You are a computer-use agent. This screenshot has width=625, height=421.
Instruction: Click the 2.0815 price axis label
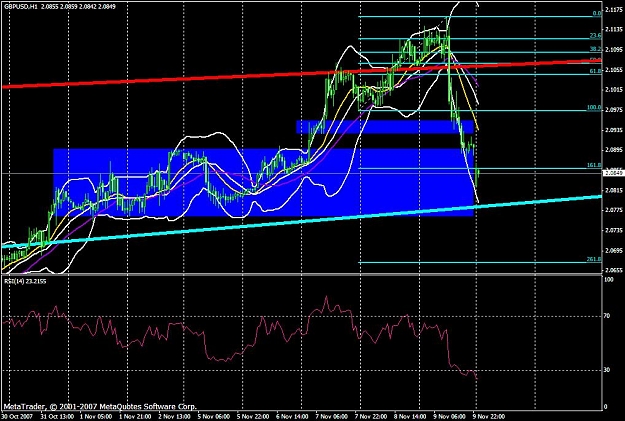click(x=612, y=190)
